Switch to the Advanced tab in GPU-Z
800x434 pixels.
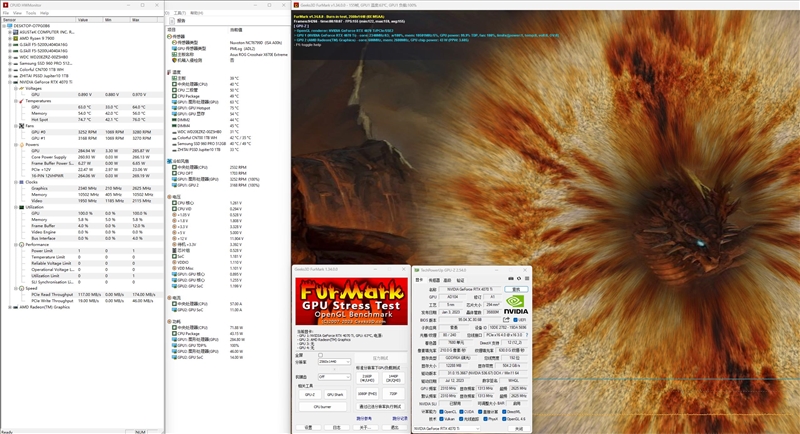click(447, 280)
